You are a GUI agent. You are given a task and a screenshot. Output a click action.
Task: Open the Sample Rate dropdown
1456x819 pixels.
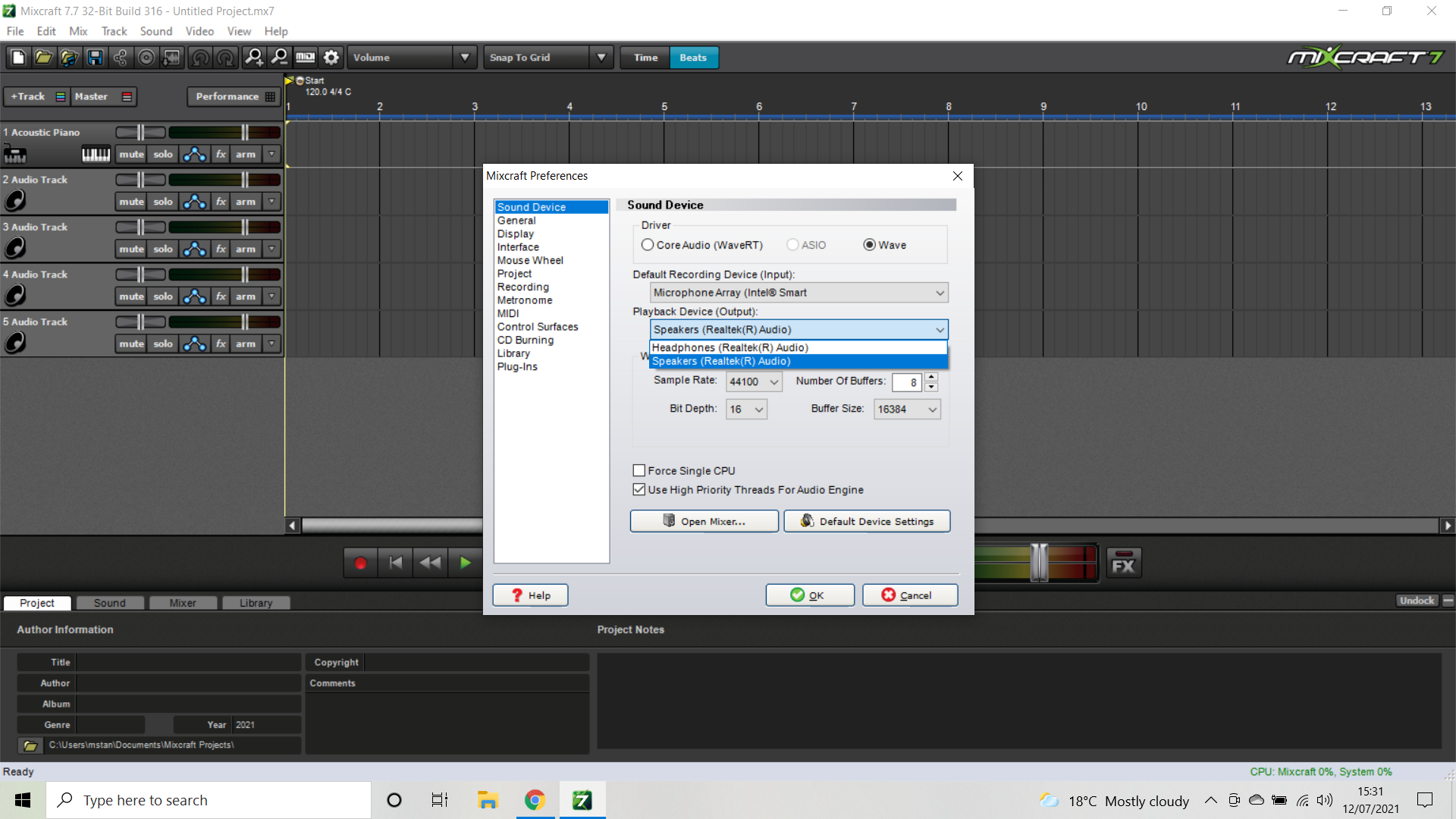(x=754, y=381)
